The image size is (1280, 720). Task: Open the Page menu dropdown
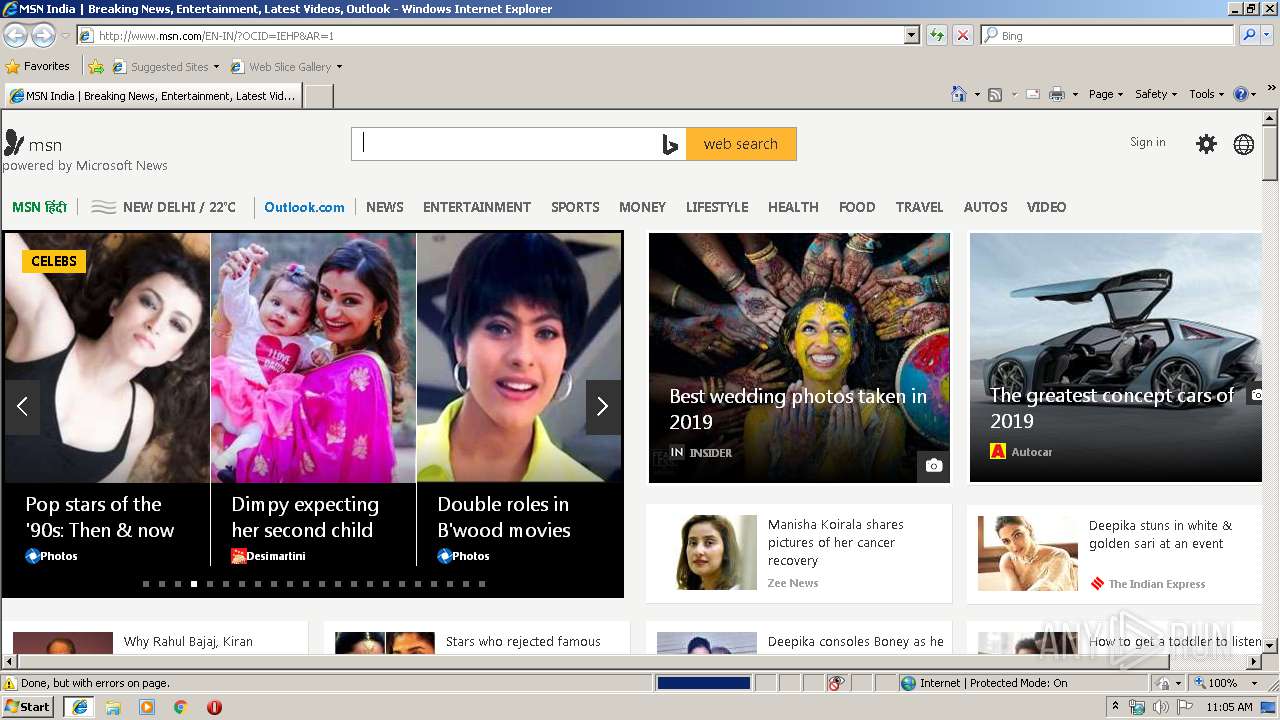point(1105,94)
